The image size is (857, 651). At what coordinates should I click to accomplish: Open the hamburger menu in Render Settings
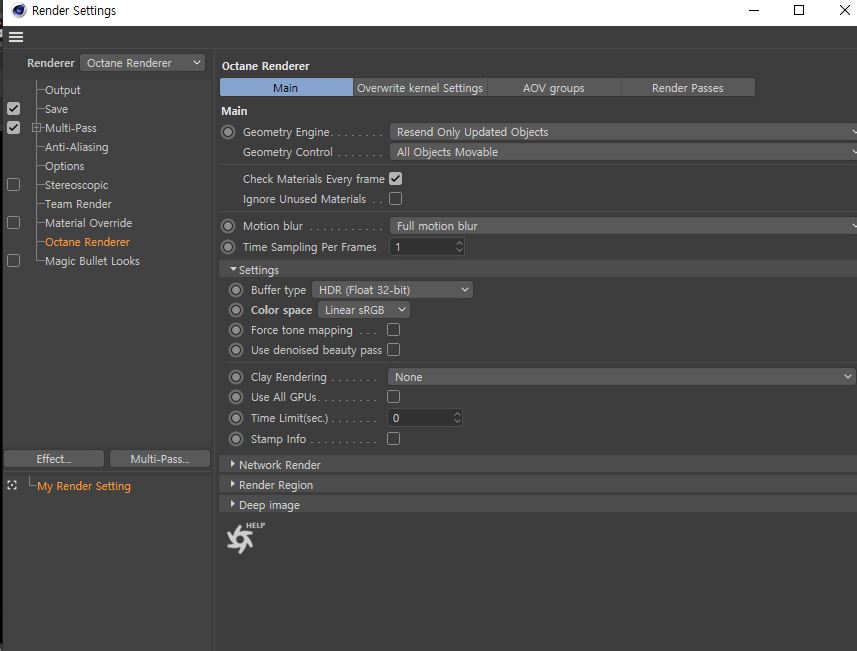16,37
